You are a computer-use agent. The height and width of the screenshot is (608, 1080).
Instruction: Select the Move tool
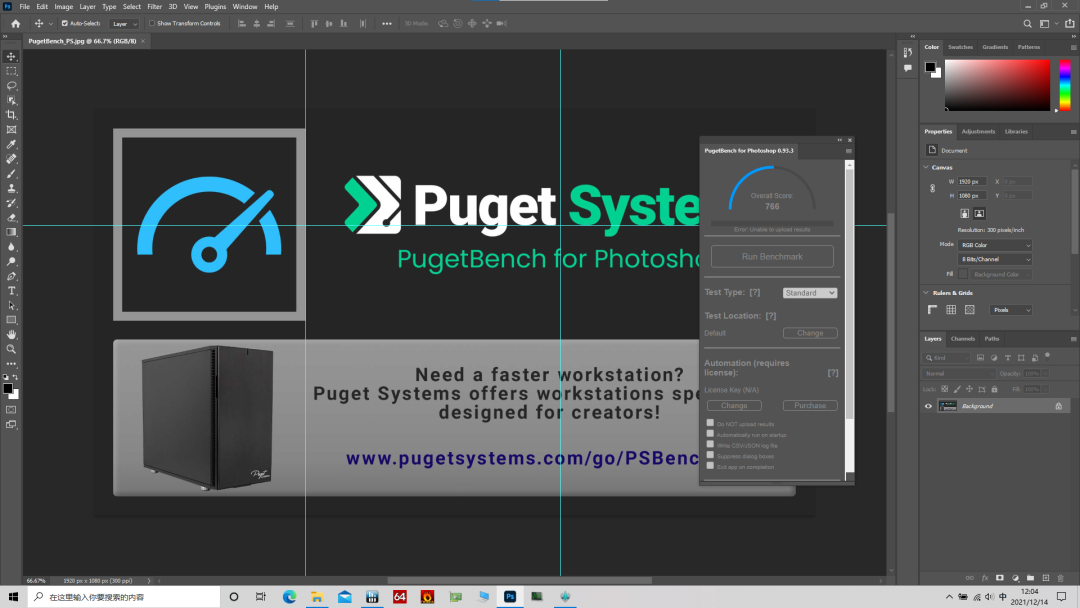(x=12, y=56)
